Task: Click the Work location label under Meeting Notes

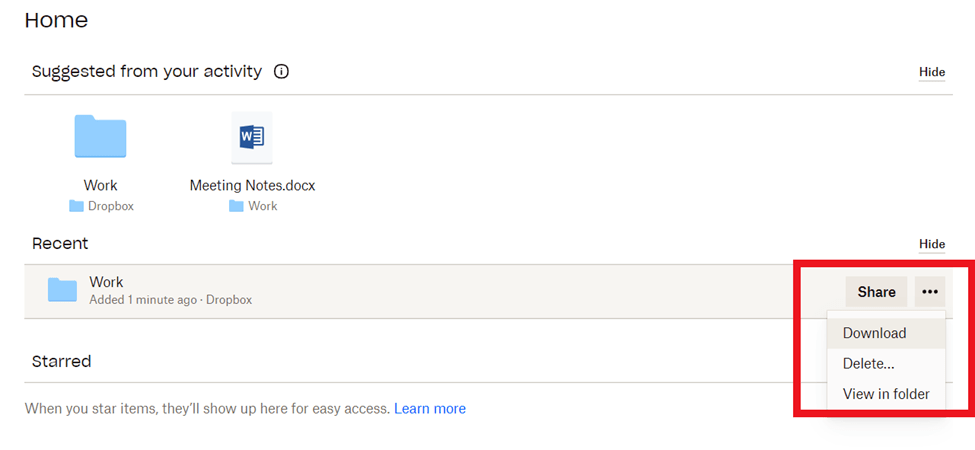Action: tap(262, 206)
